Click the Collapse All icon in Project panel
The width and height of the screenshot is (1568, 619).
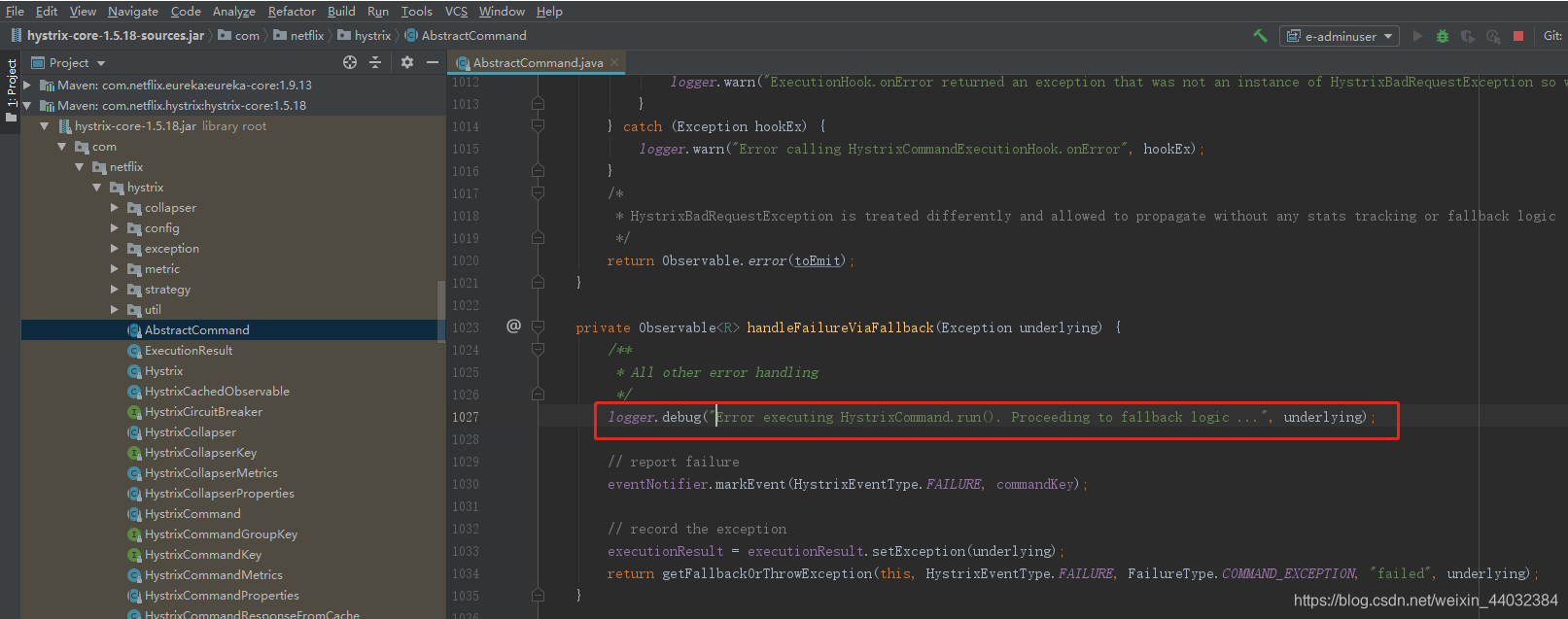pos(375,62)
